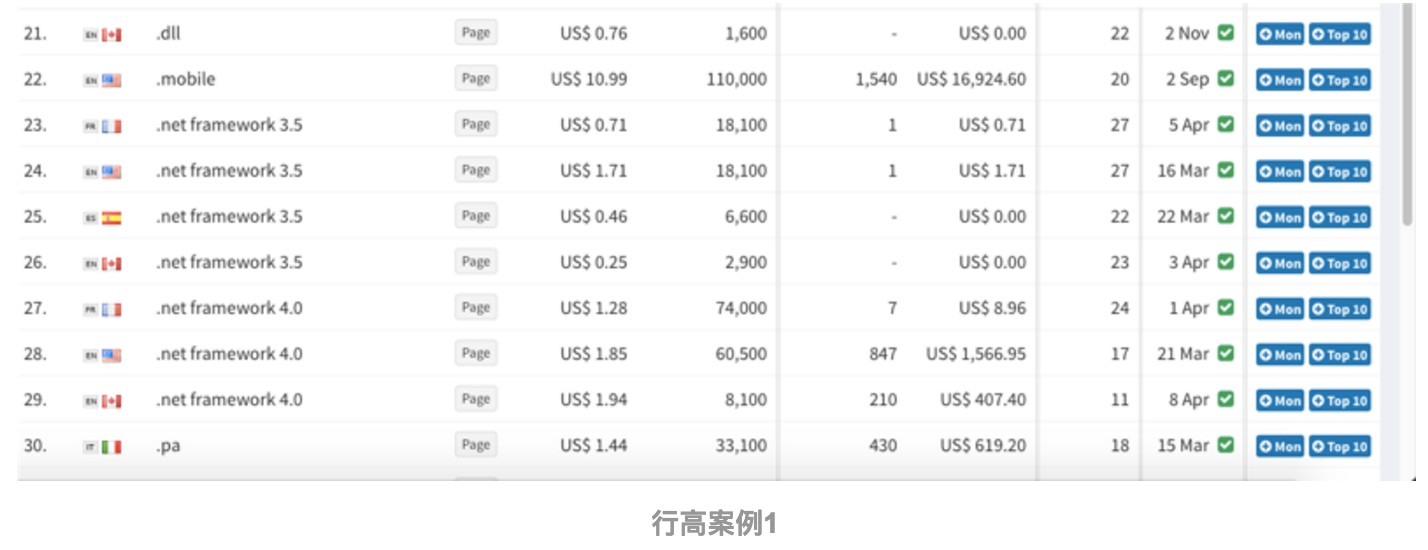The image size is (1428, 550).
Task: Select the .dll keyword text
Action: click(x=168, y=33)
